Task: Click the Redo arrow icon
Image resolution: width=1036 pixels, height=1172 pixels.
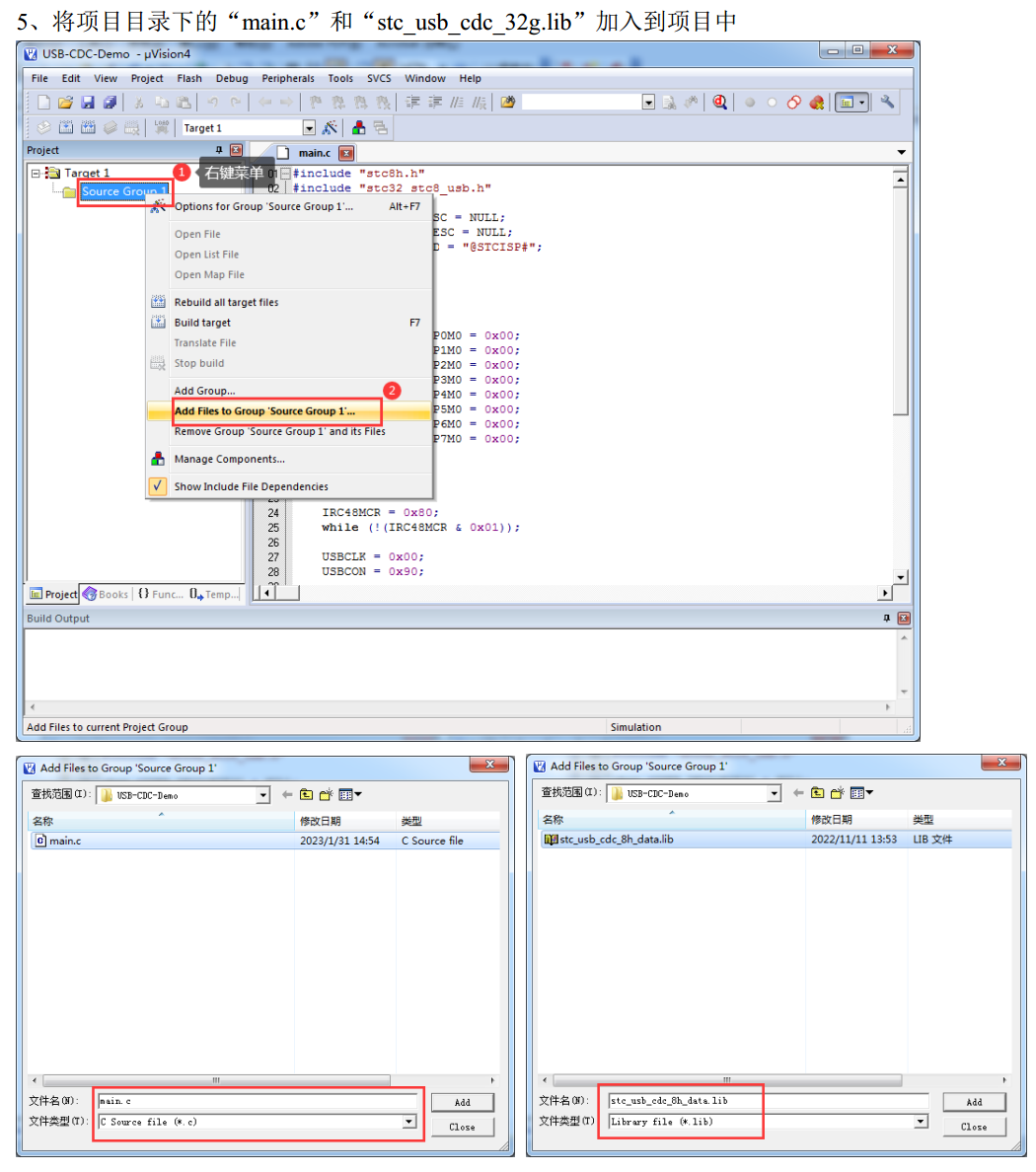Action: 236,103
